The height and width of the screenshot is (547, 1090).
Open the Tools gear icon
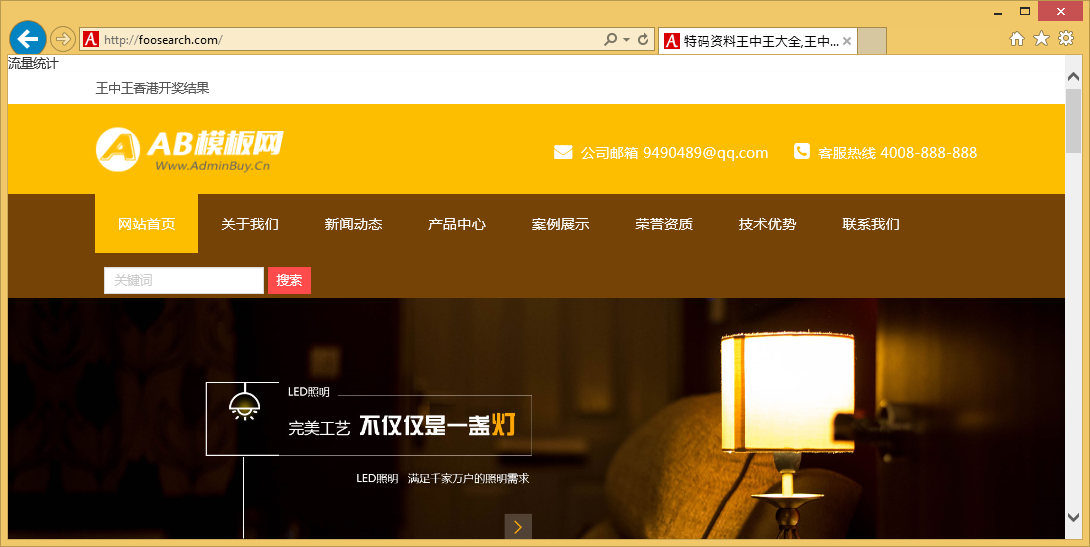[x=1066, y=39]
